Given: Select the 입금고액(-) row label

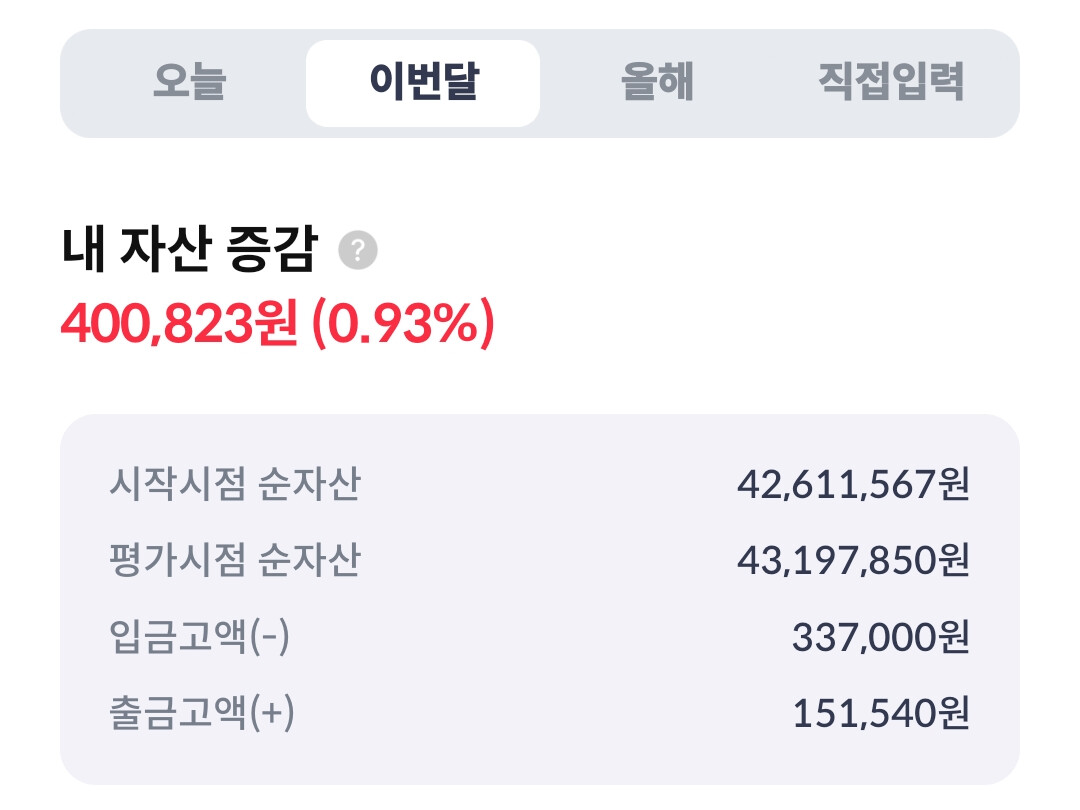Looking at the screenshot, I should [200, 636].
